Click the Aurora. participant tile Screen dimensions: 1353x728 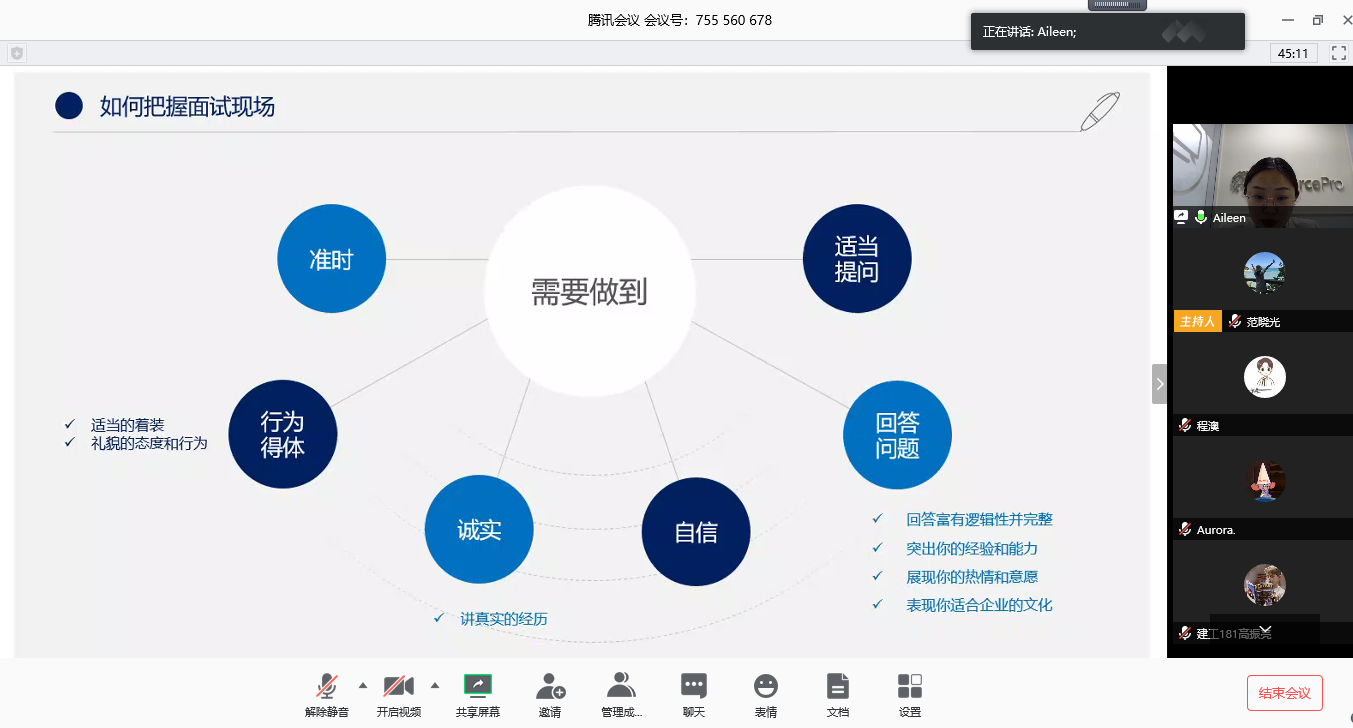tap(1264, 481)
